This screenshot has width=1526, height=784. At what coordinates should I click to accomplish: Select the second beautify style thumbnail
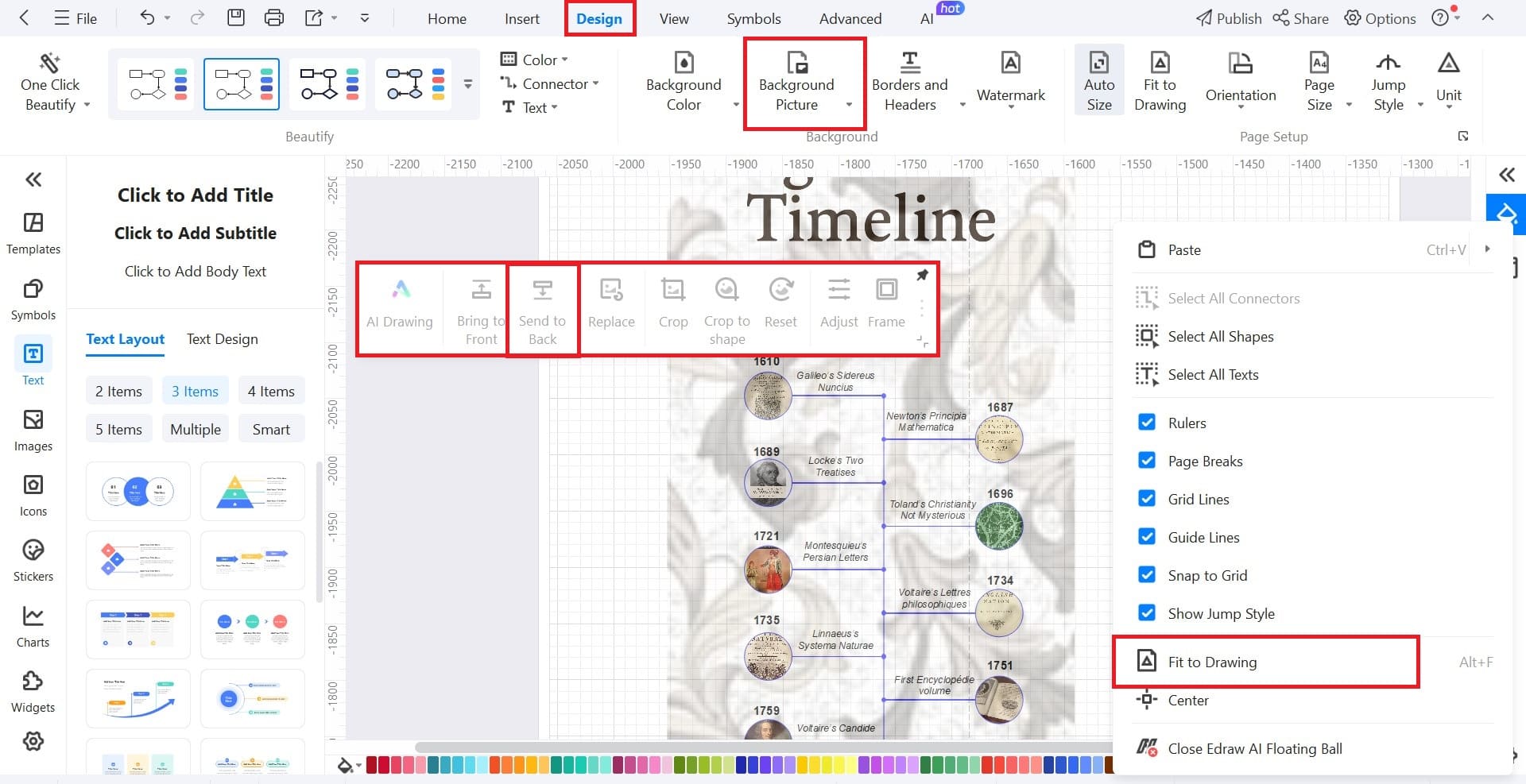point(242,83)
